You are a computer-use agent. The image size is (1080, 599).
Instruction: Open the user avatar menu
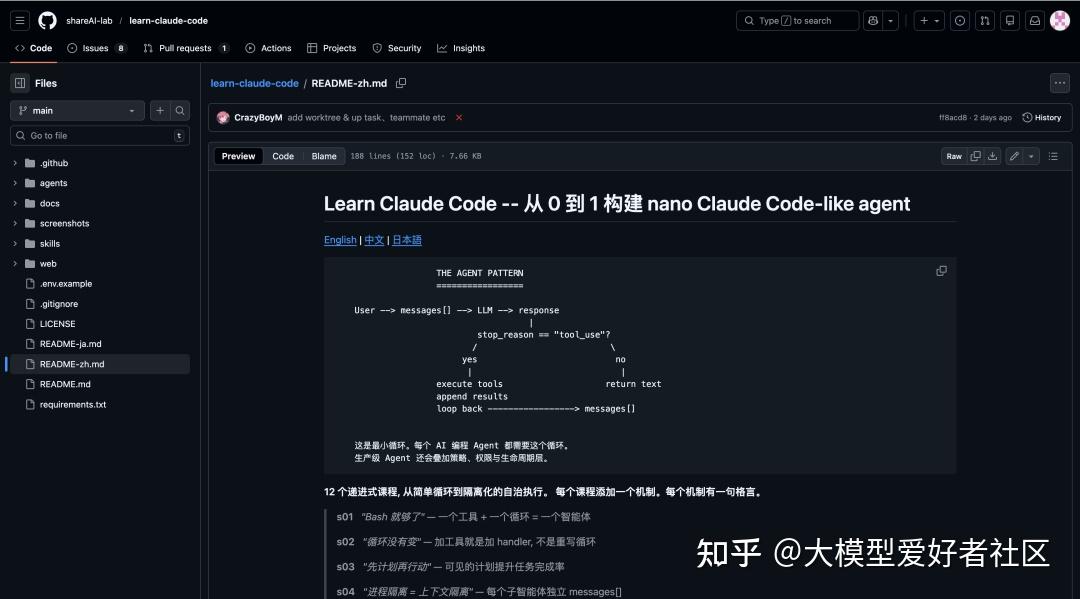[1059, 21]
